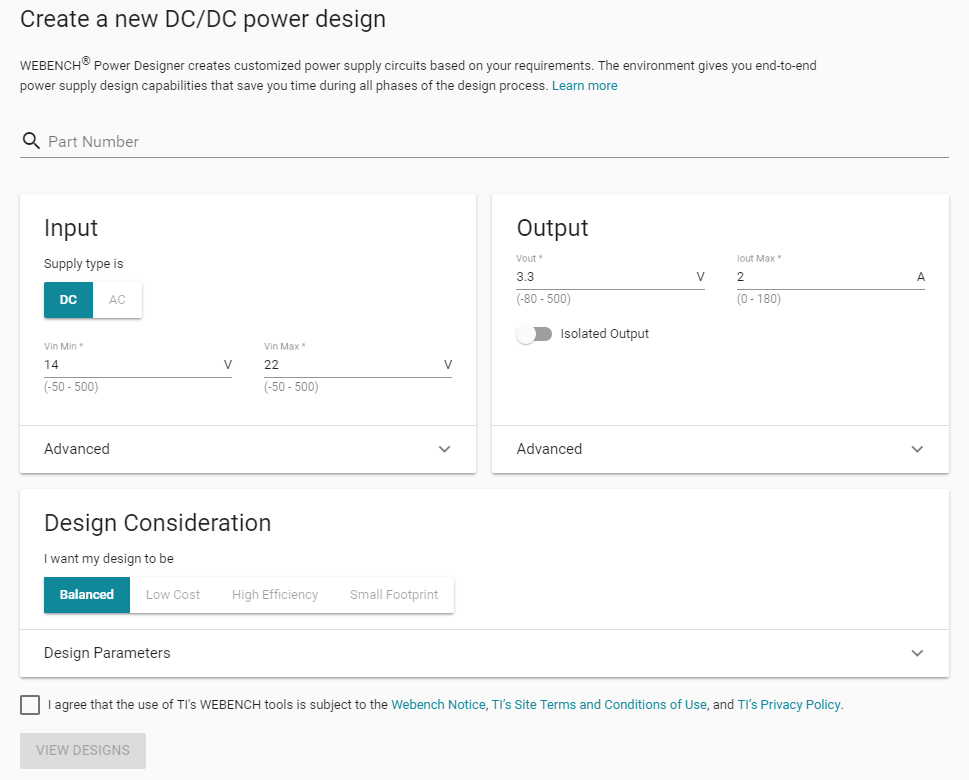
Task: Choose the Low Cost design option
Action: [173, 594]
